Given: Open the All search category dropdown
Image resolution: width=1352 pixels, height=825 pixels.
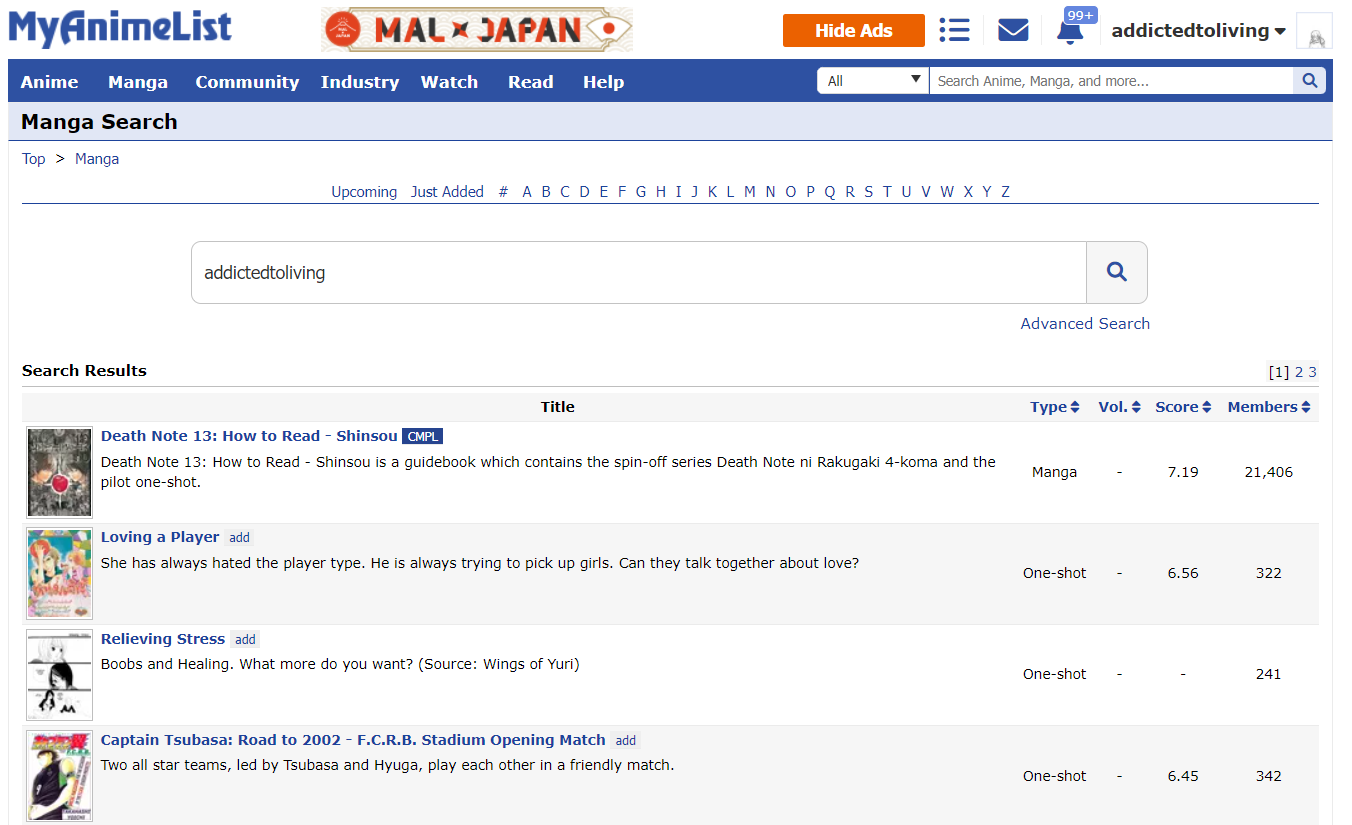Looking at the screenshot, I should (873, 81).
